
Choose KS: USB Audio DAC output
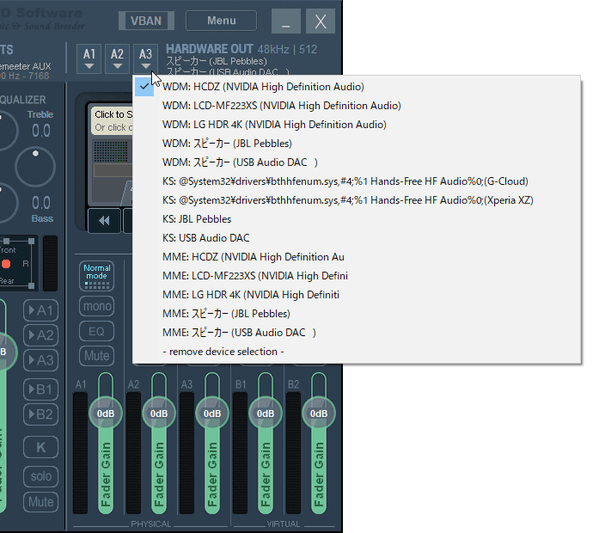pyautogui.click(x=357, y=238)
